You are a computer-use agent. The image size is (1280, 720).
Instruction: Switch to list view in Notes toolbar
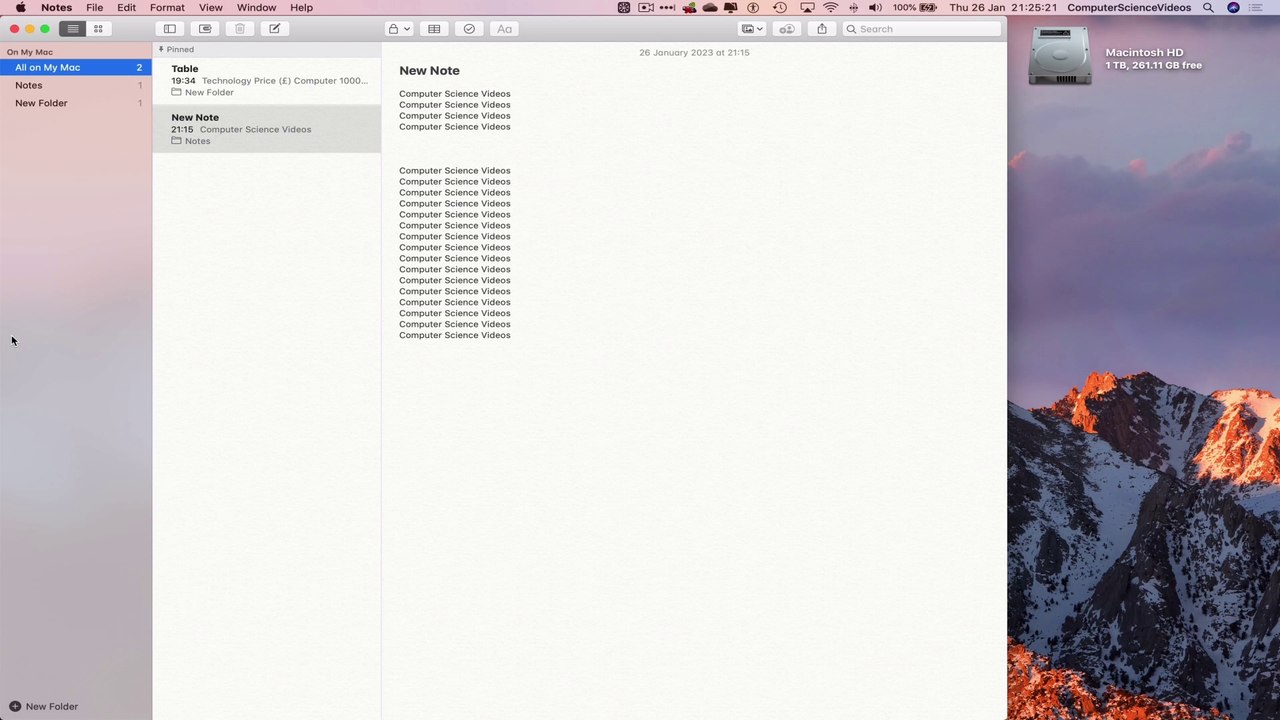coord(72,29)
